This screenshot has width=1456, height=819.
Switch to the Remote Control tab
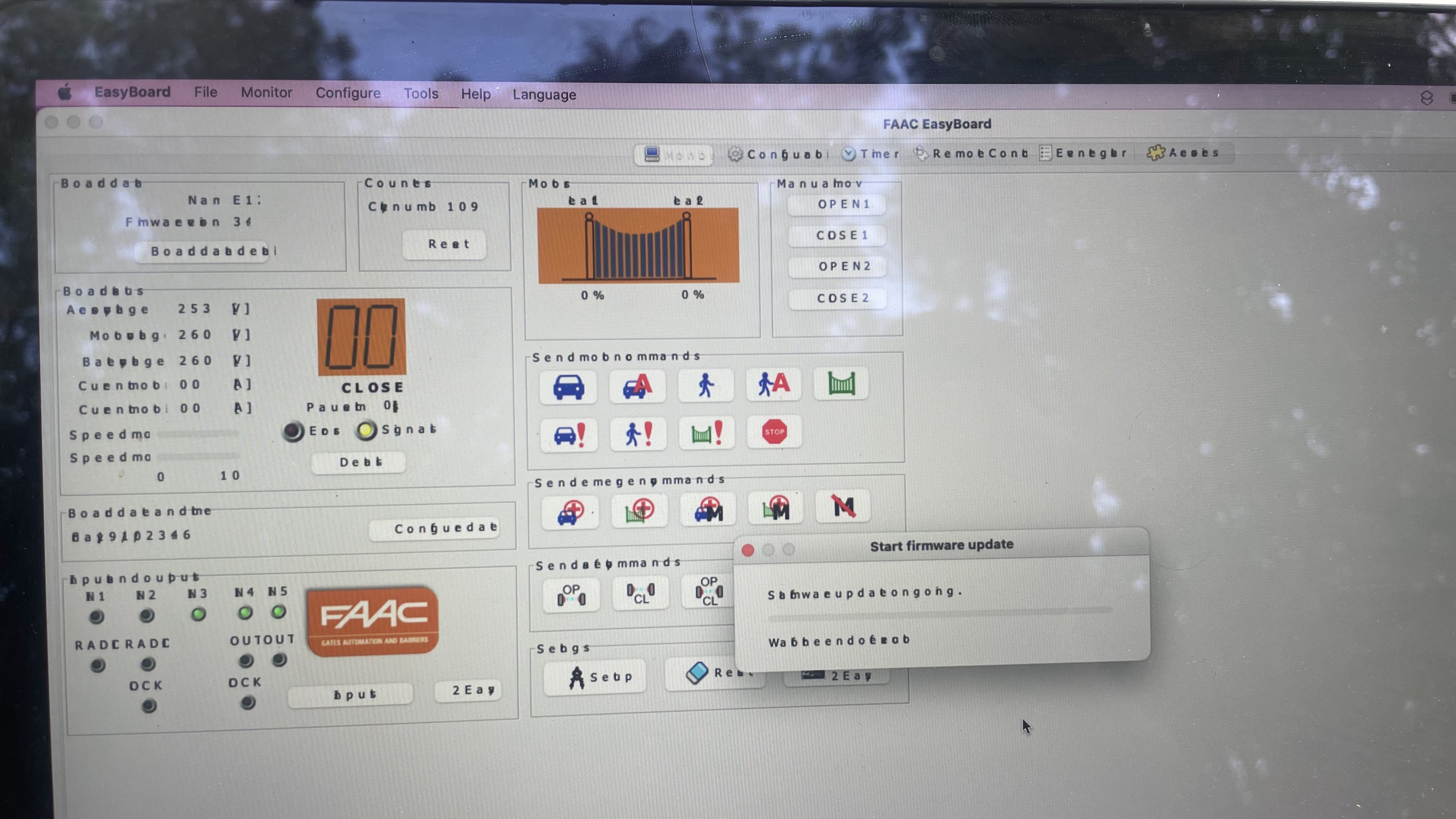click(971, 153)
